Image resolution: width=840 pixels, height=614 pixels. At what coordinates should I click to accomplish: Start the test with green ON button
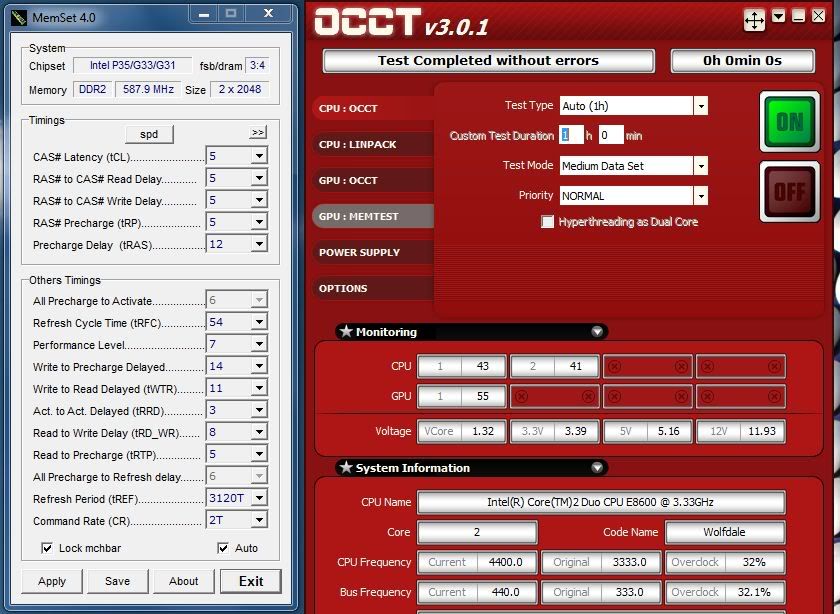click(790, 122)
